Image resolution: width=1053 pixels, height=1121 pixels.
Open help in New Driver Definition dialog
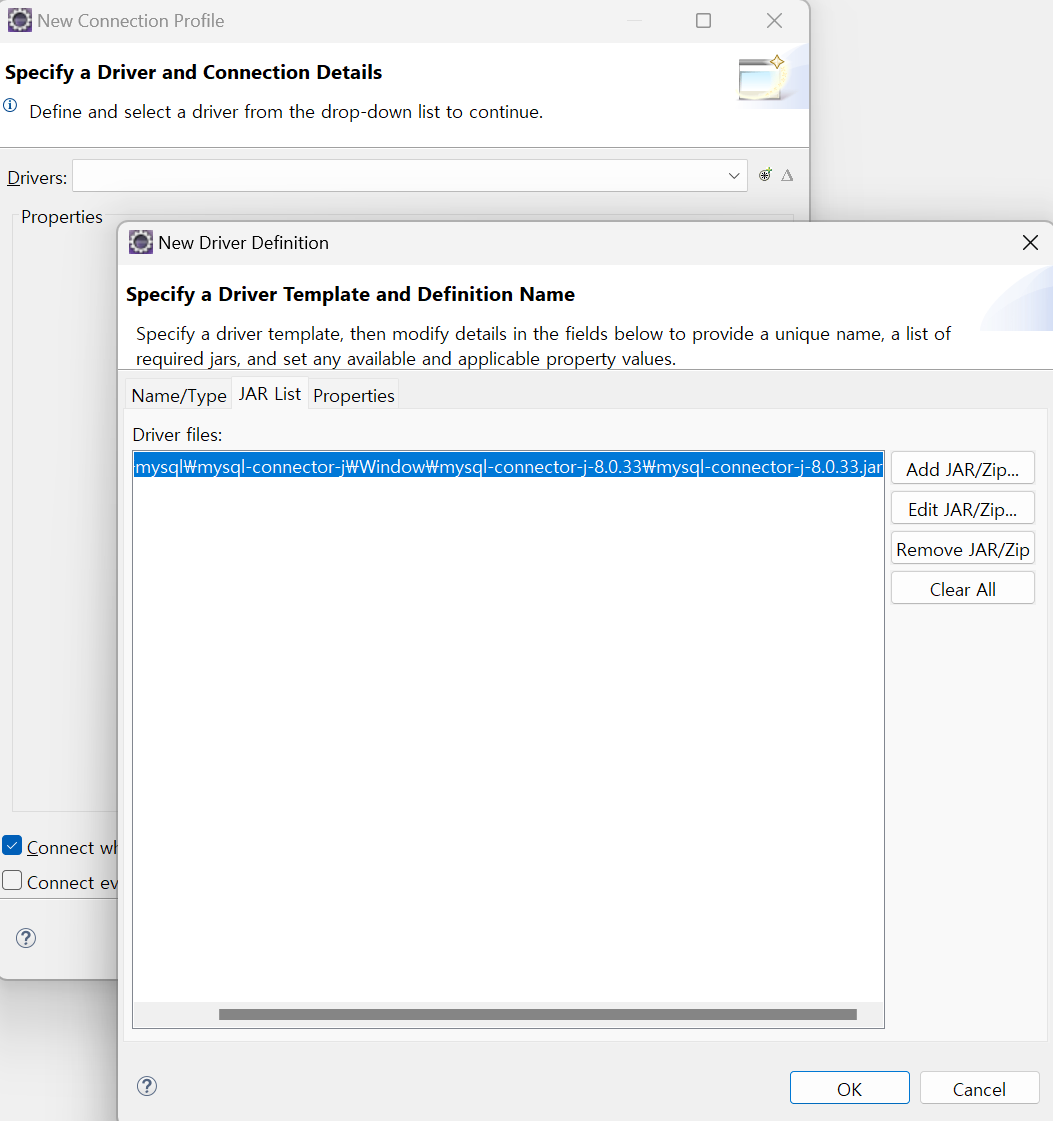(147, 1086)
